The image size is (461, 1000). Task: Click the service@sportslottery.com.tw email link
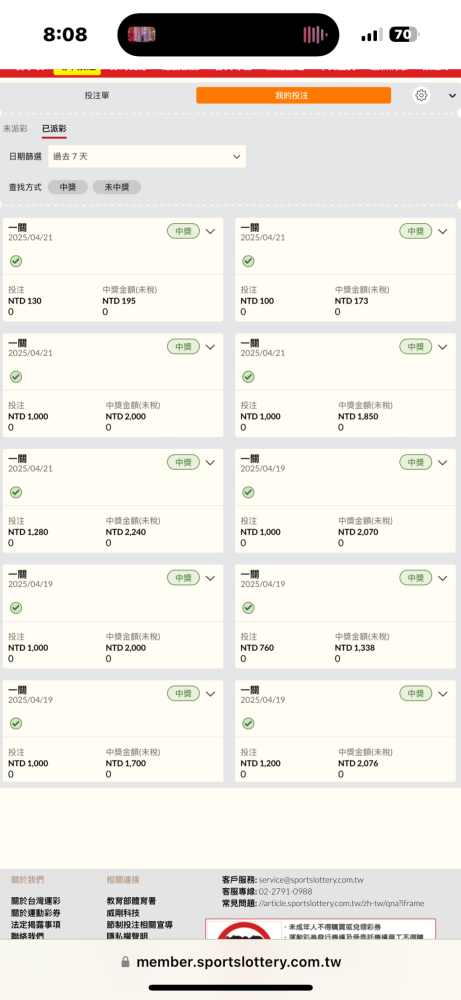point(311,879)
